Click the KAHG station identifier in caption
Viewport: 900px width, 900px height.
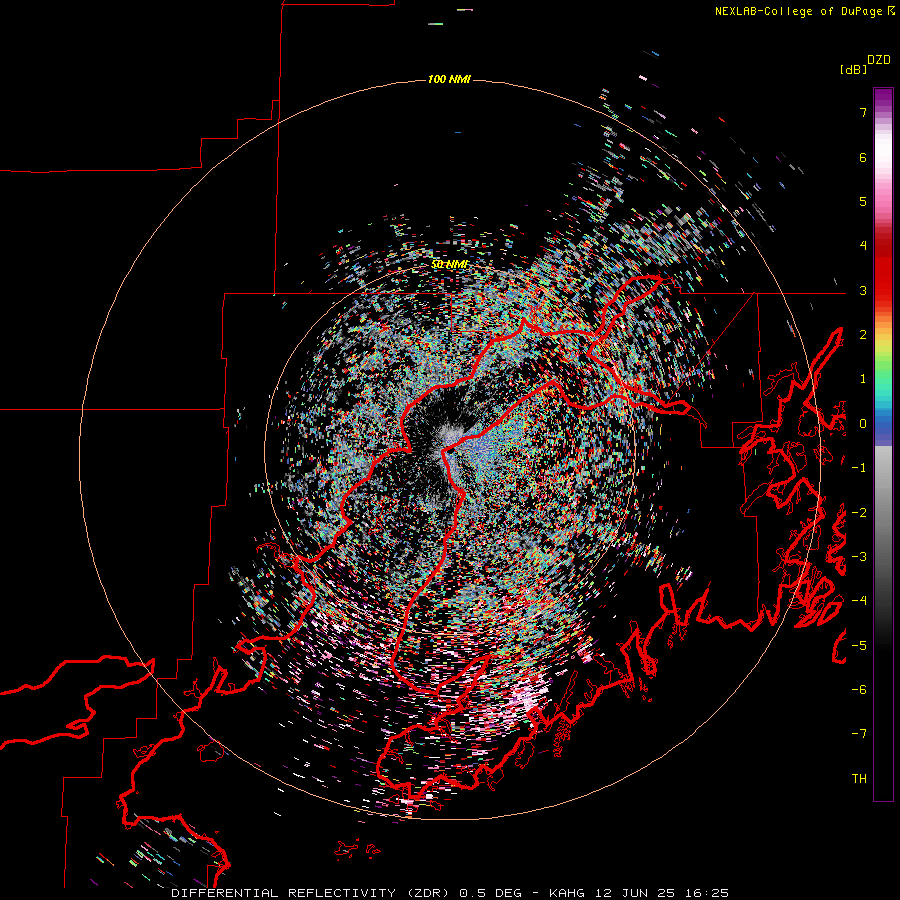pos(567,893)
